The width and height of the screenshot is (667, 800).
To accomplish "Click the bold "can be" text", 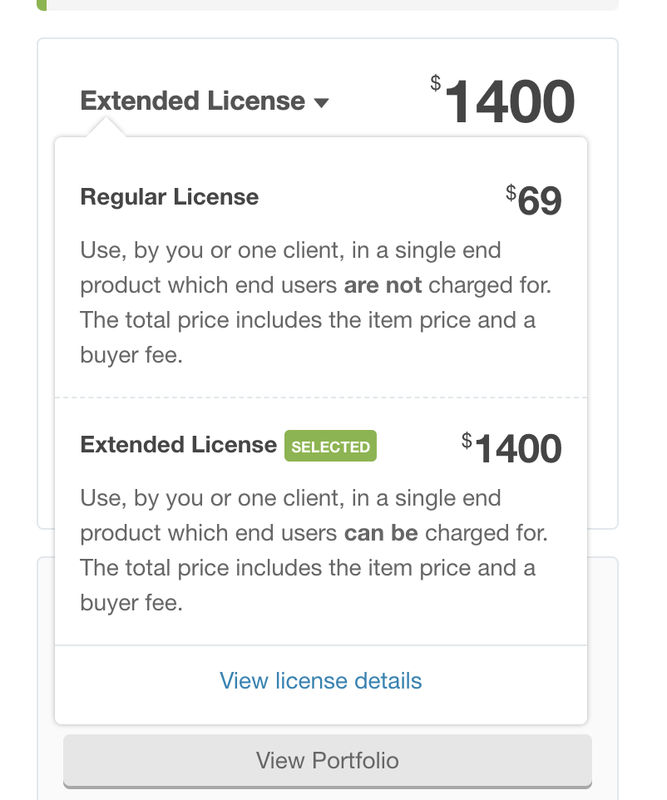I will pyautogui.click(x=381, y=533).
